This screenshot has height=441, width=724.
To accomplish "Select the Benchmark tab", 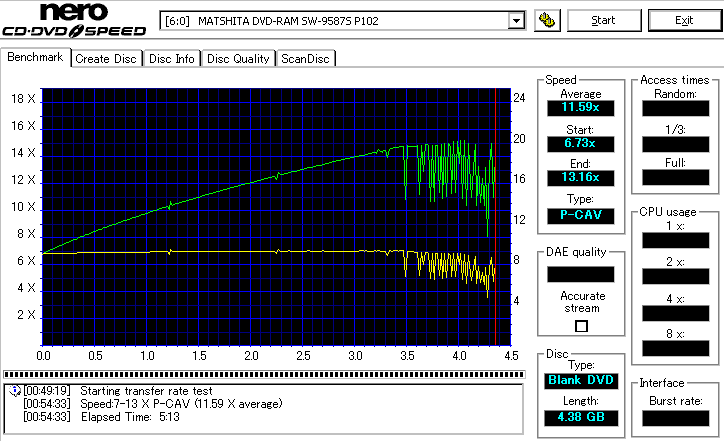I will pos(36,58).
